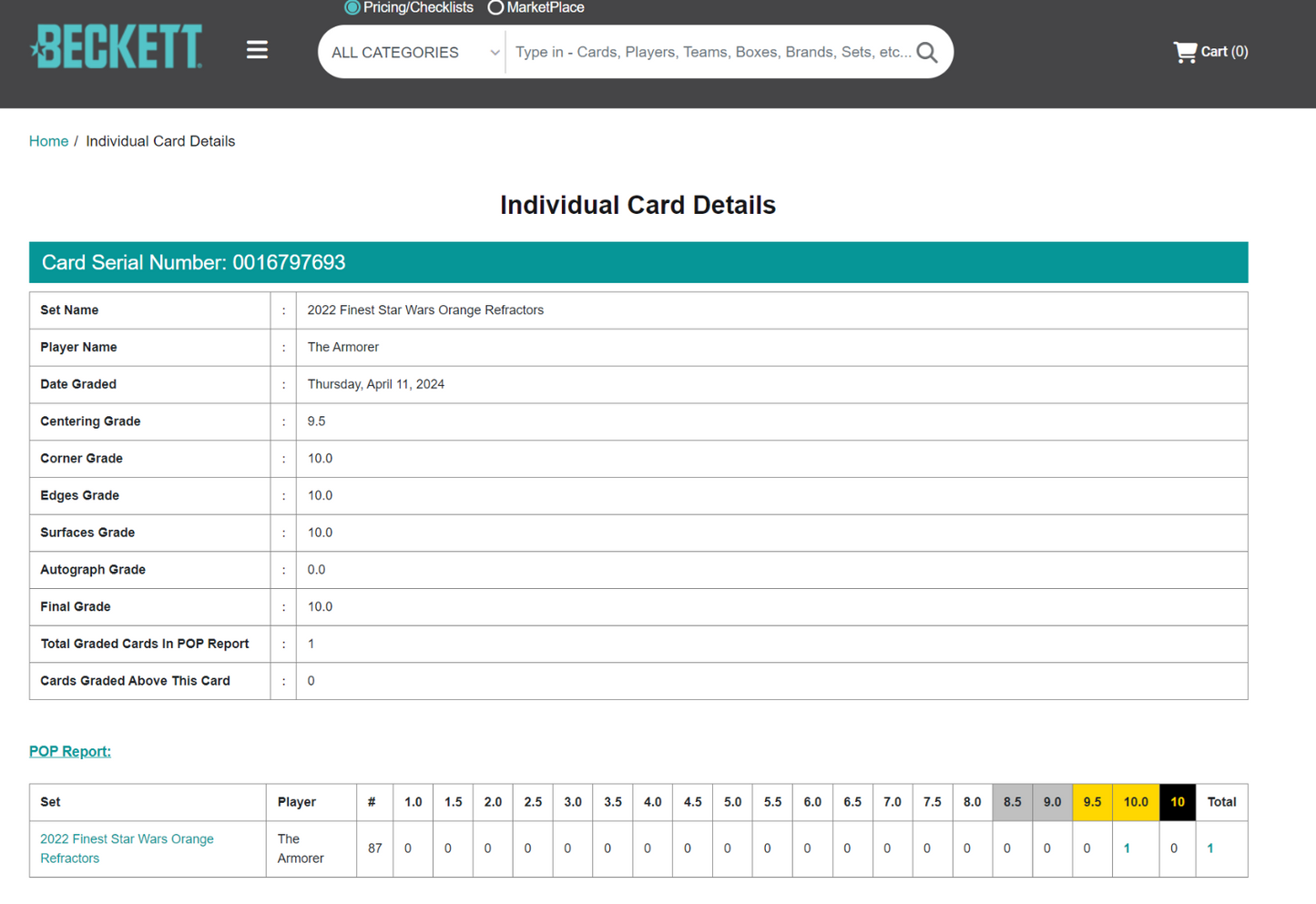
Task: Select the MarketPlace radio button
Action: tap(495, 7)
